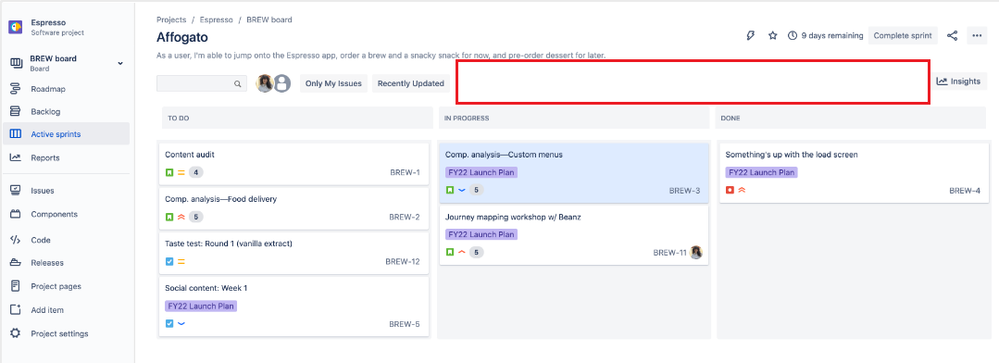Open Backlog in the sidebar
This screenshot has height=363, width=999.
45,111
